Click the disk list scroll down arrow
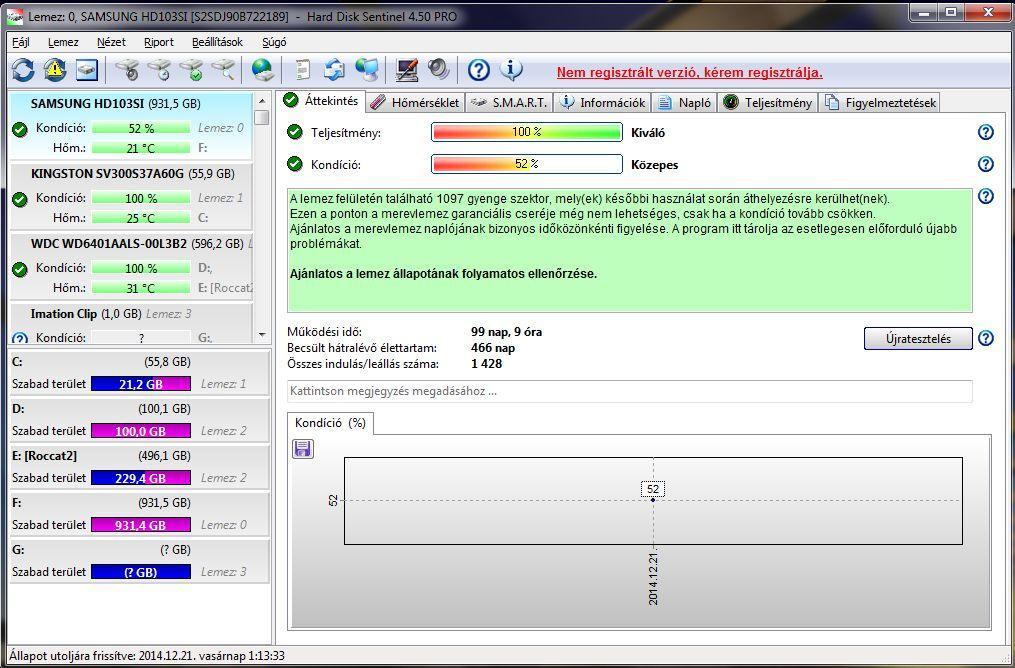Screen dimensions: 1015x668 click(262, 335)
